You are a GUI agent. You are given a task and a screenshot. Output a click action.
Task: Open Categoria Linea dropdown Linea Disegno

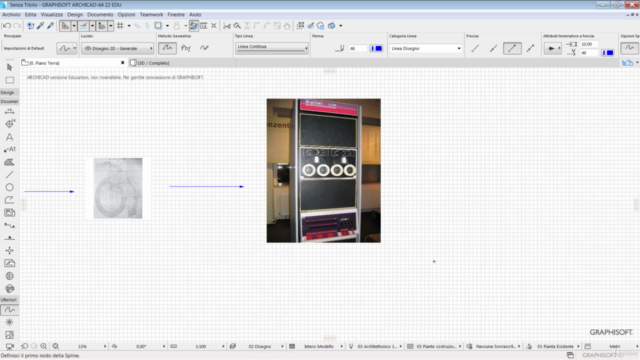tap(426, 48)
